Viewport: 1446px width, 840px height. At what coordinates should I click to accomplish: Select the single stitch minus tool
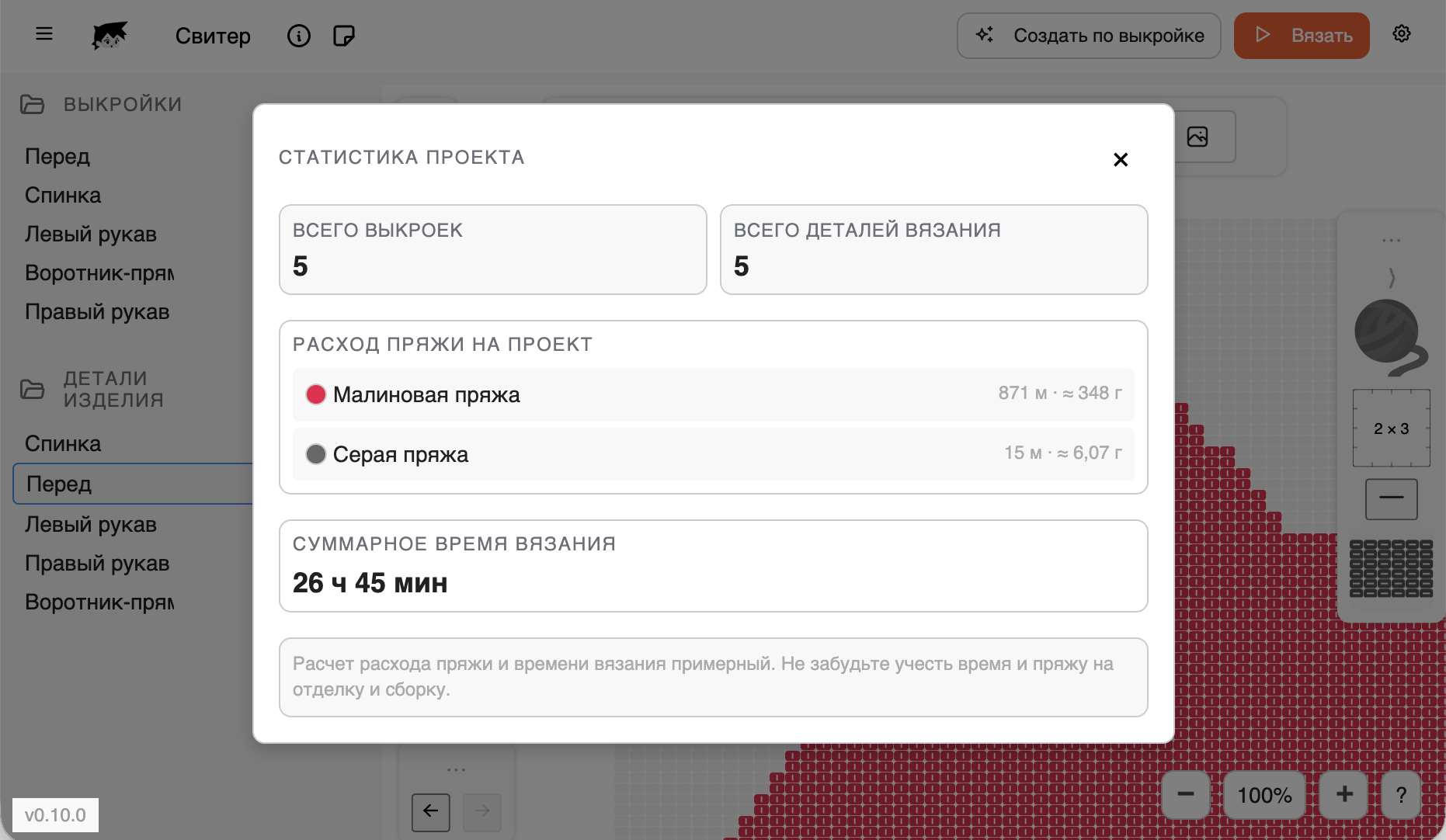[1391, 498]
